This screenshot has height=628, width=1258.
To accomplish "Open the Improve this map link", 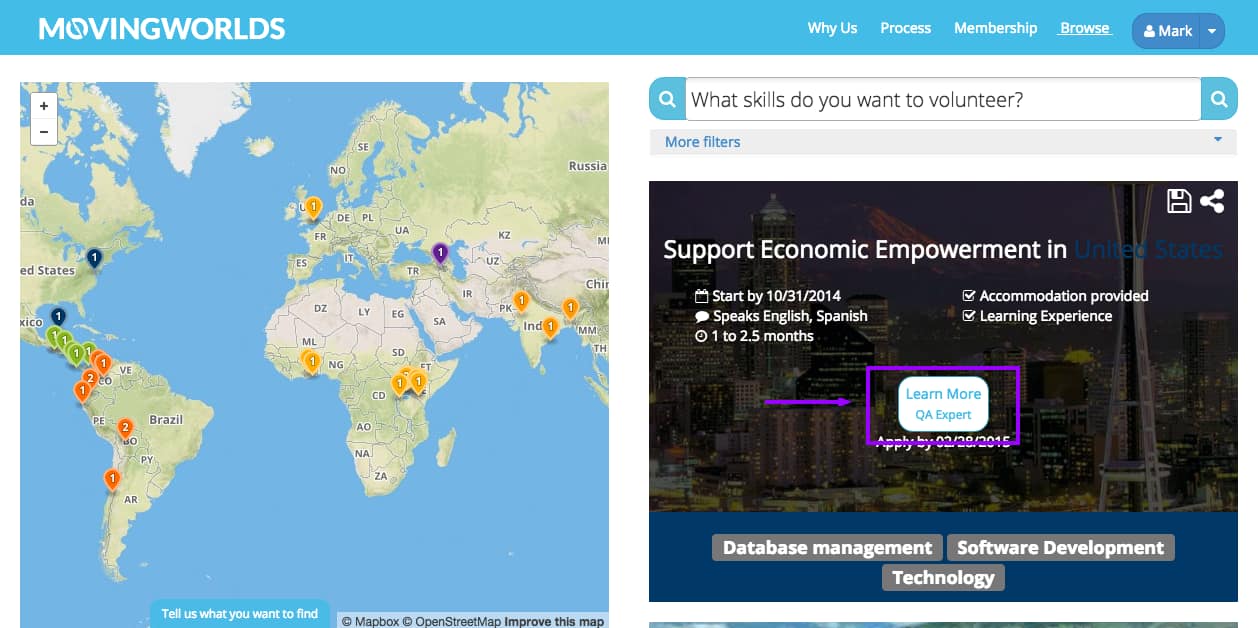I will point(553,621).
